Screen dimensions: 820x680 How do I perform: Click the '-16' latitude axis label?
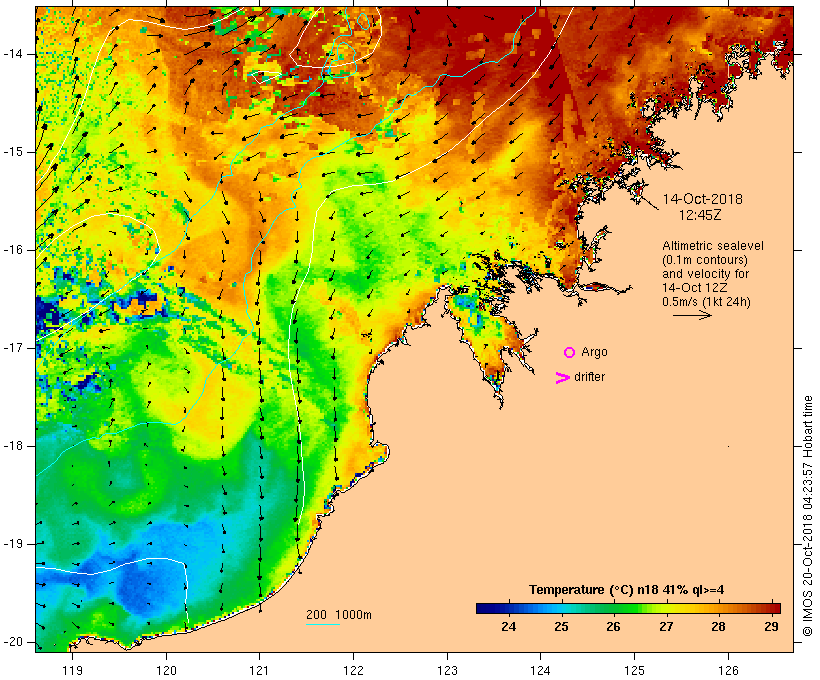[13, 250]
